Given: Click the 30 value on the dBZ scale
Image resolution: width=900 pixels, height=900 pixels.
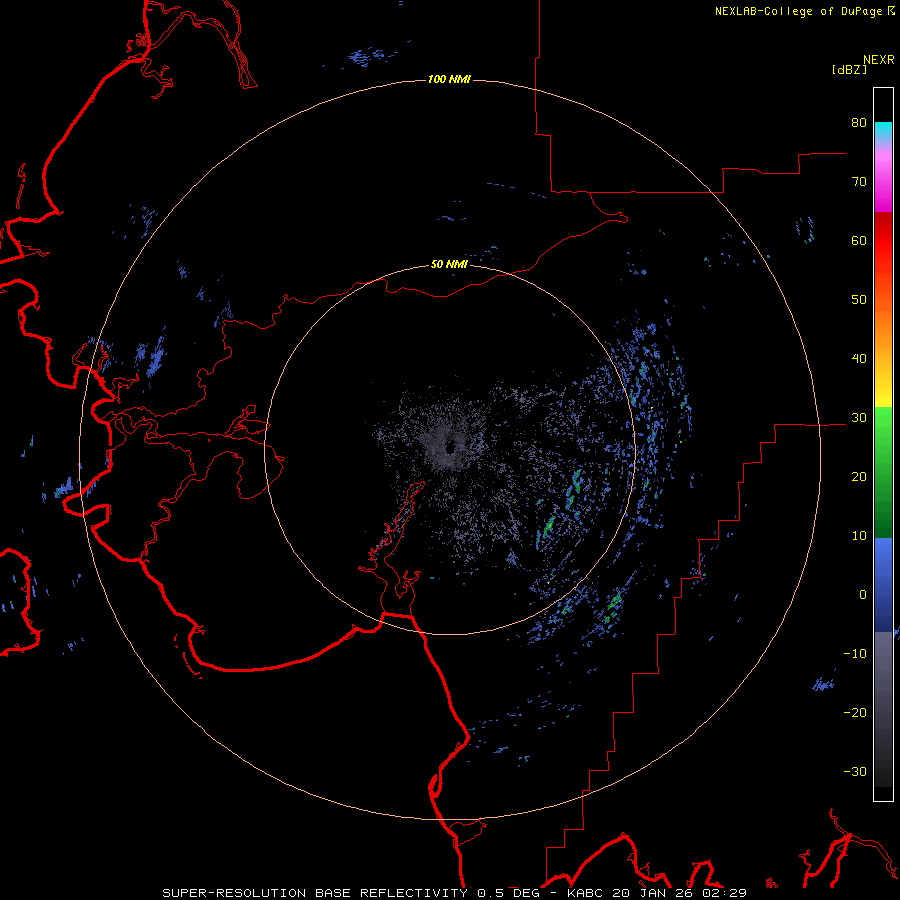Looking at the screenshot, I should click(859, 418).
